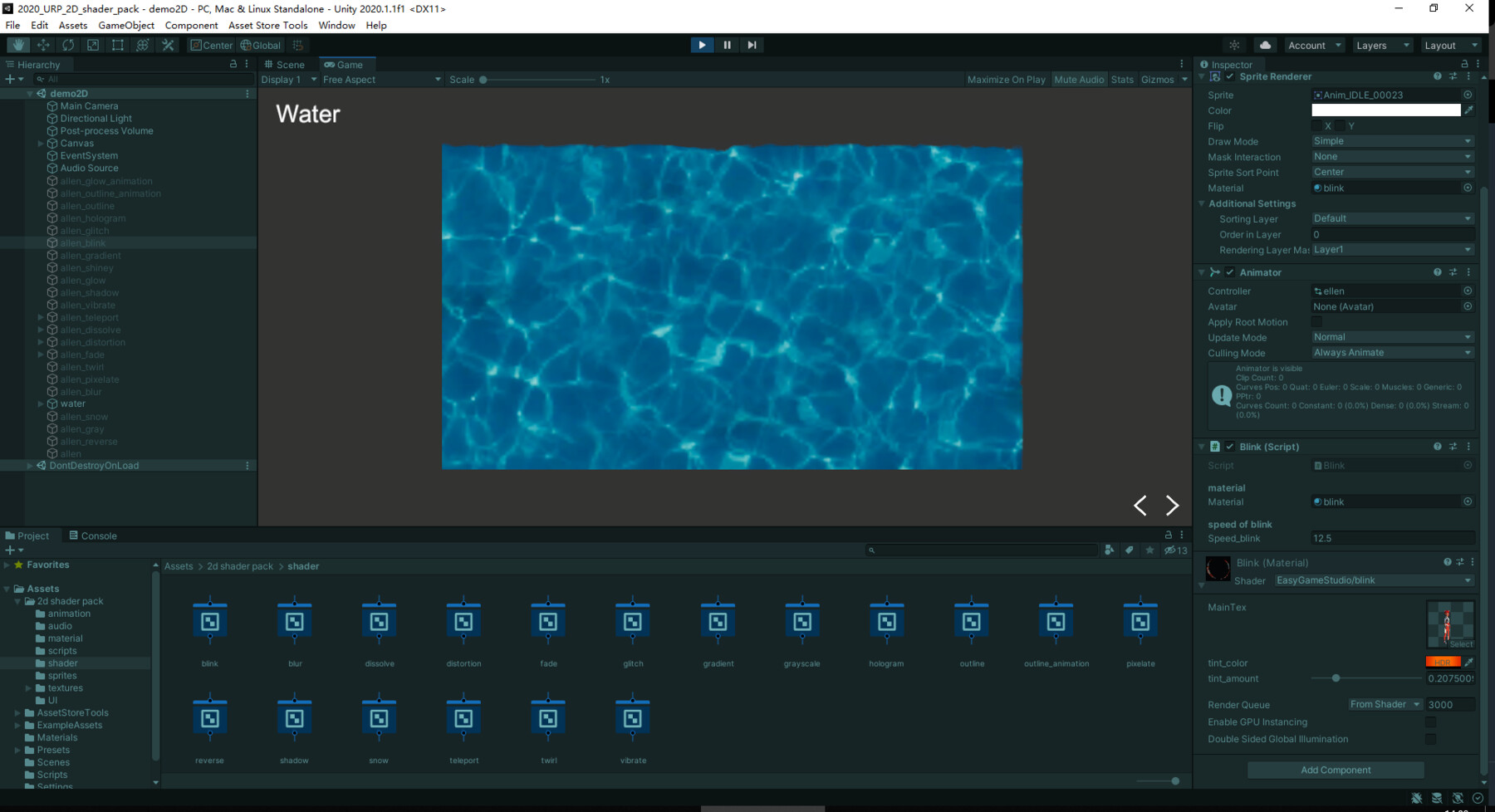The height and width of the screenshot is (812, 1495).
Task: Open the cloud services icon
Action: tap(1265, 45)
